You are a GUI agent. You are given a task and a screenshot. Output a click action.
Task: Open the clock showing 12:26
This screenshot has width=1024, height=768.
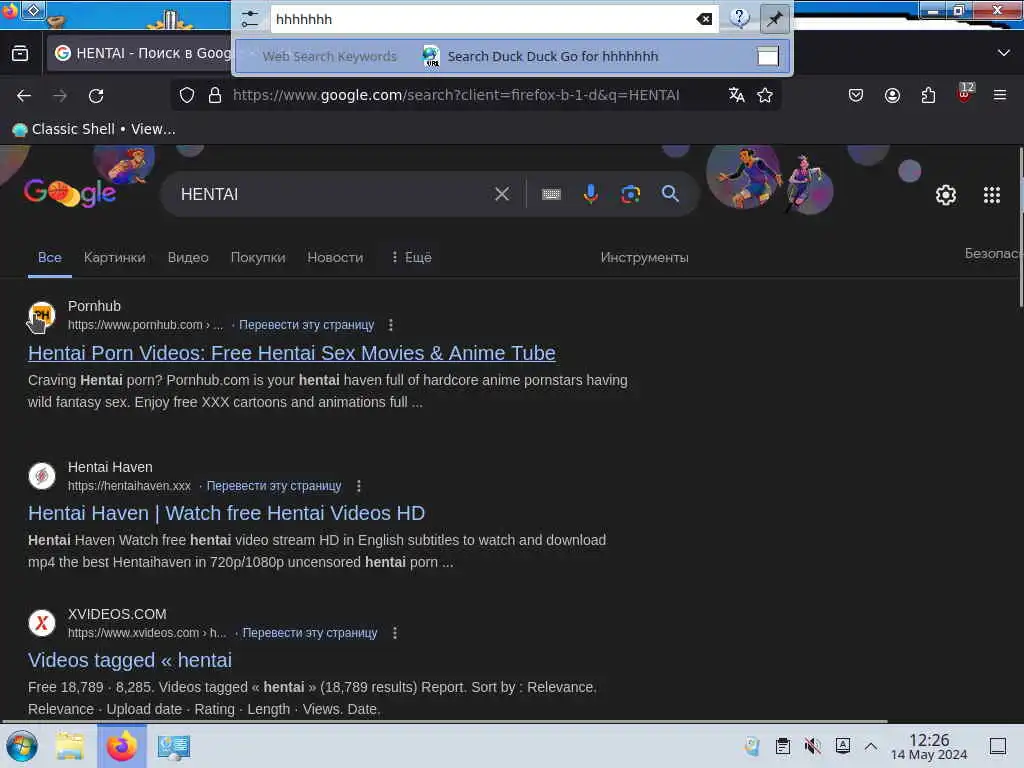click(929, 746)
